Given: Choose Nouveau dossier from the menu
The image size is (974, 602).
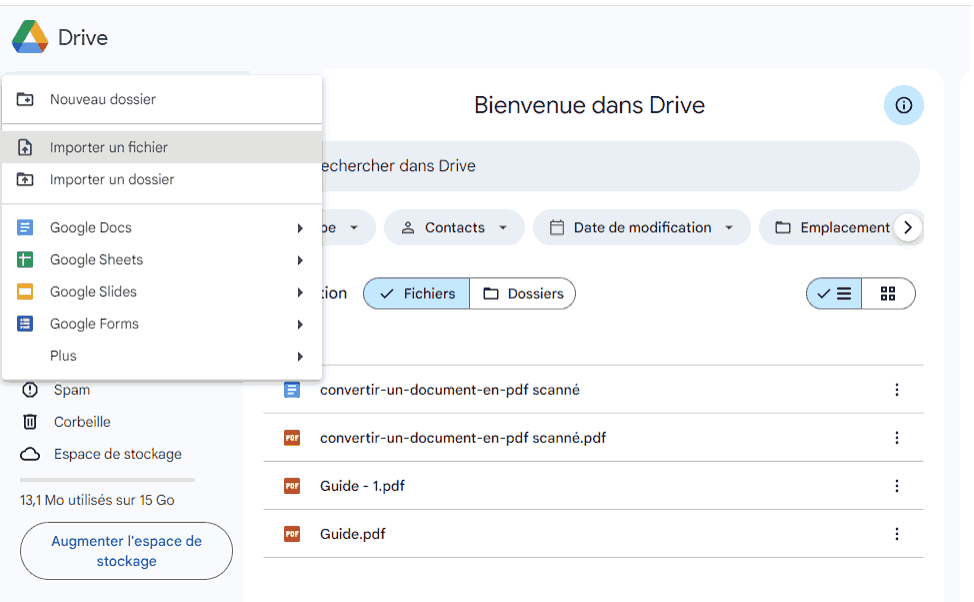Looking at the screenshot, I should coord(162,99).
